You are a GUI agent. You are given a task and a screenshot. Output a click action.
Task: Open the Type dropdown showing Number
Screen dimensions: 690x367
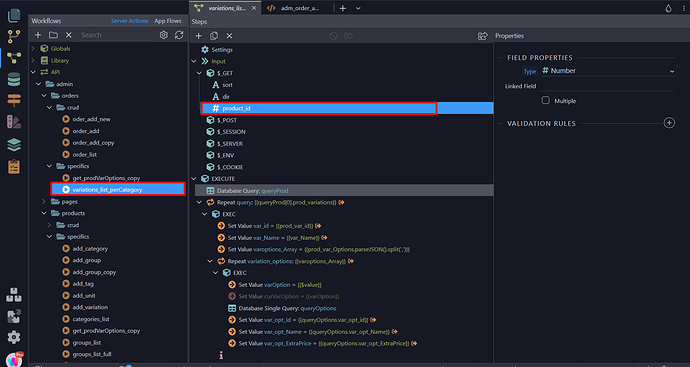[608, 71]
